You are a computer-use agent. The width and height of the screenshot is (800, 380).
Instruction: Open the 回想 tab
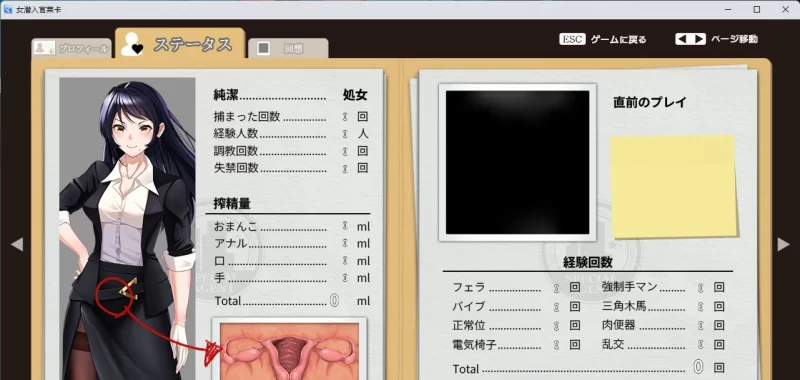pos(288,48)
